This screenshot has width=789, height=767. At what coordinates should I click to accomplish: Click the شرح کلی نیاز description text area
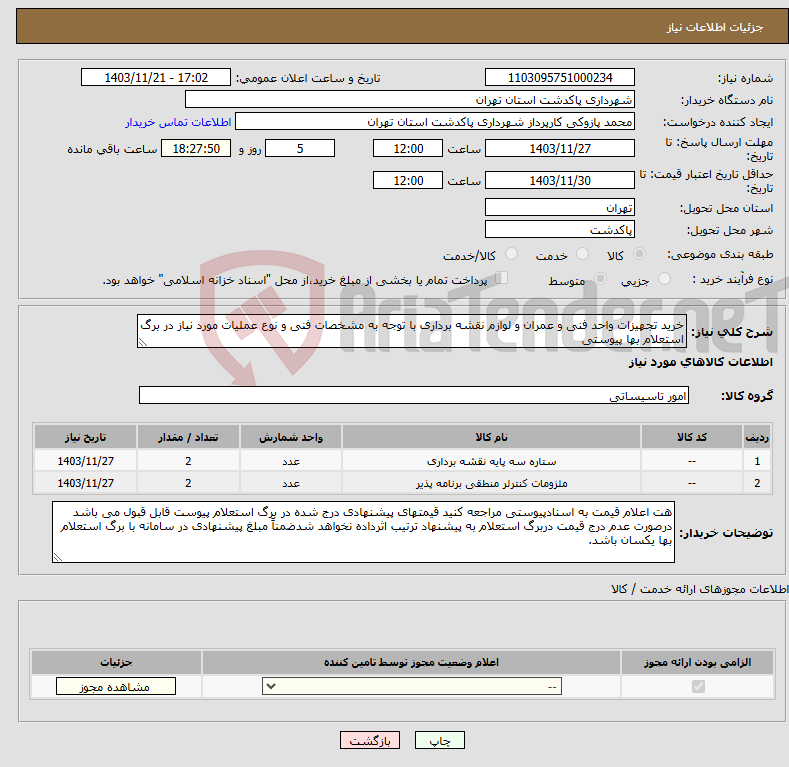[x=412, y=332]
